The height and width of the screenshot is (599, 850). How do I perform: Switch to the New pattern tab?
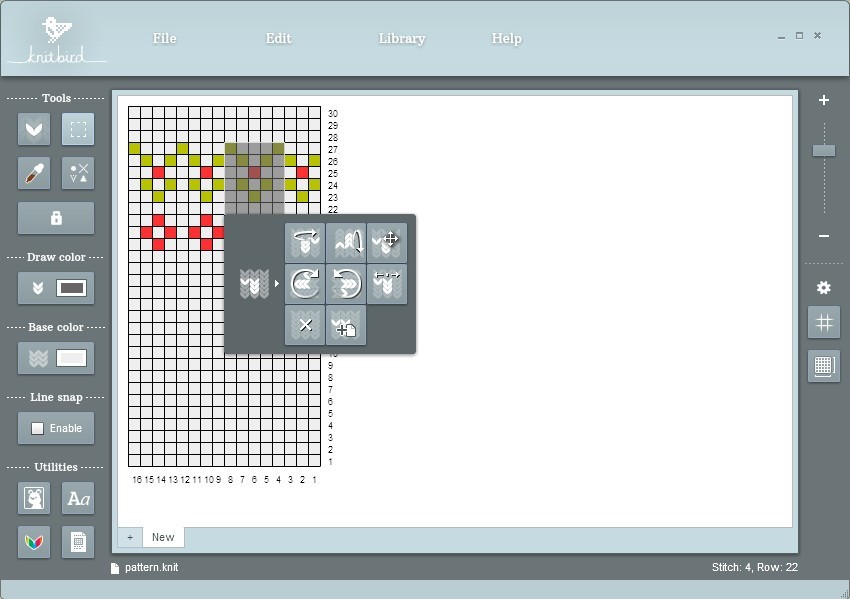pyautogui.click(x=163, y=537)
